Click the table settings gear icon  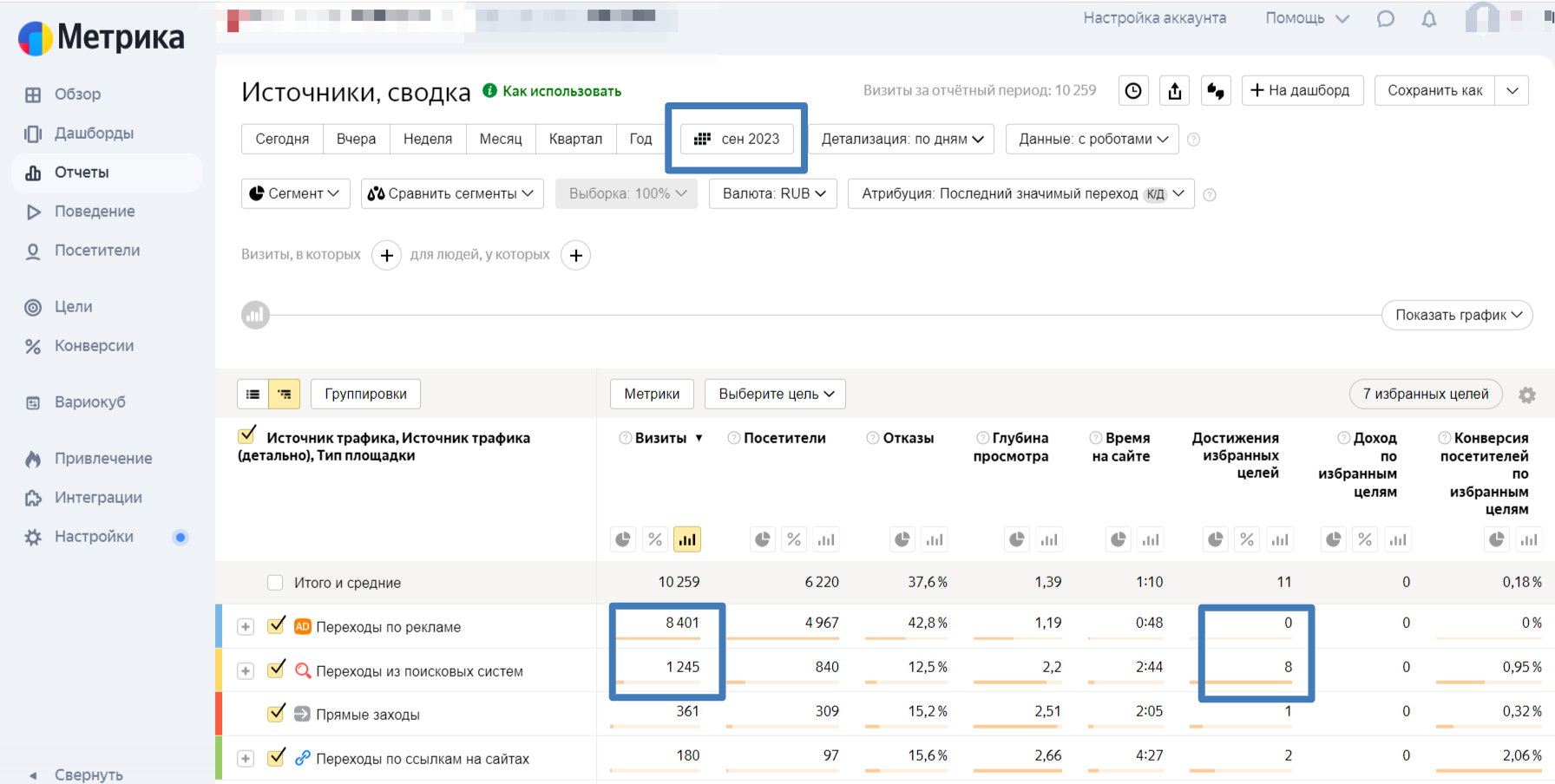1527,395
